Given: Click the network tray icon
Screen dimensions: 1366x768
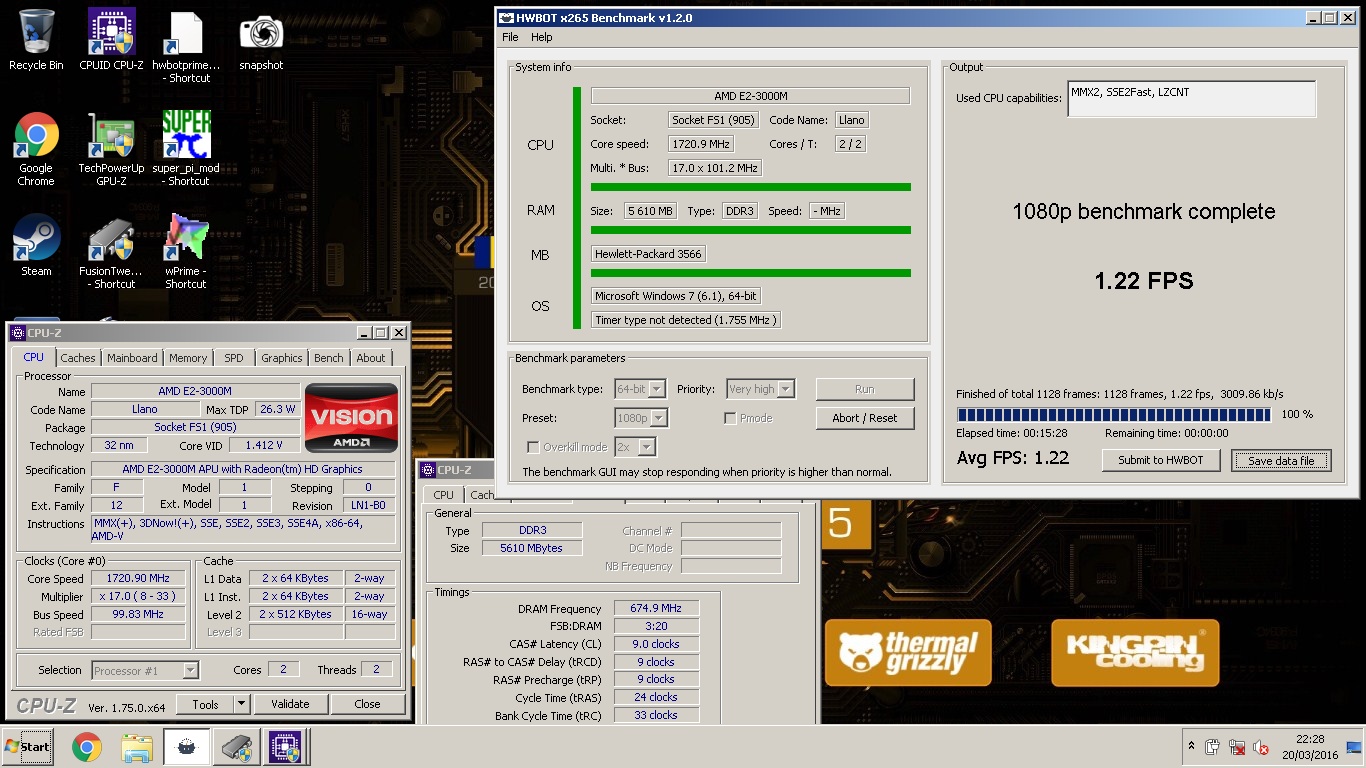Looking at the screenshot, I should [x=1237, y=747].
